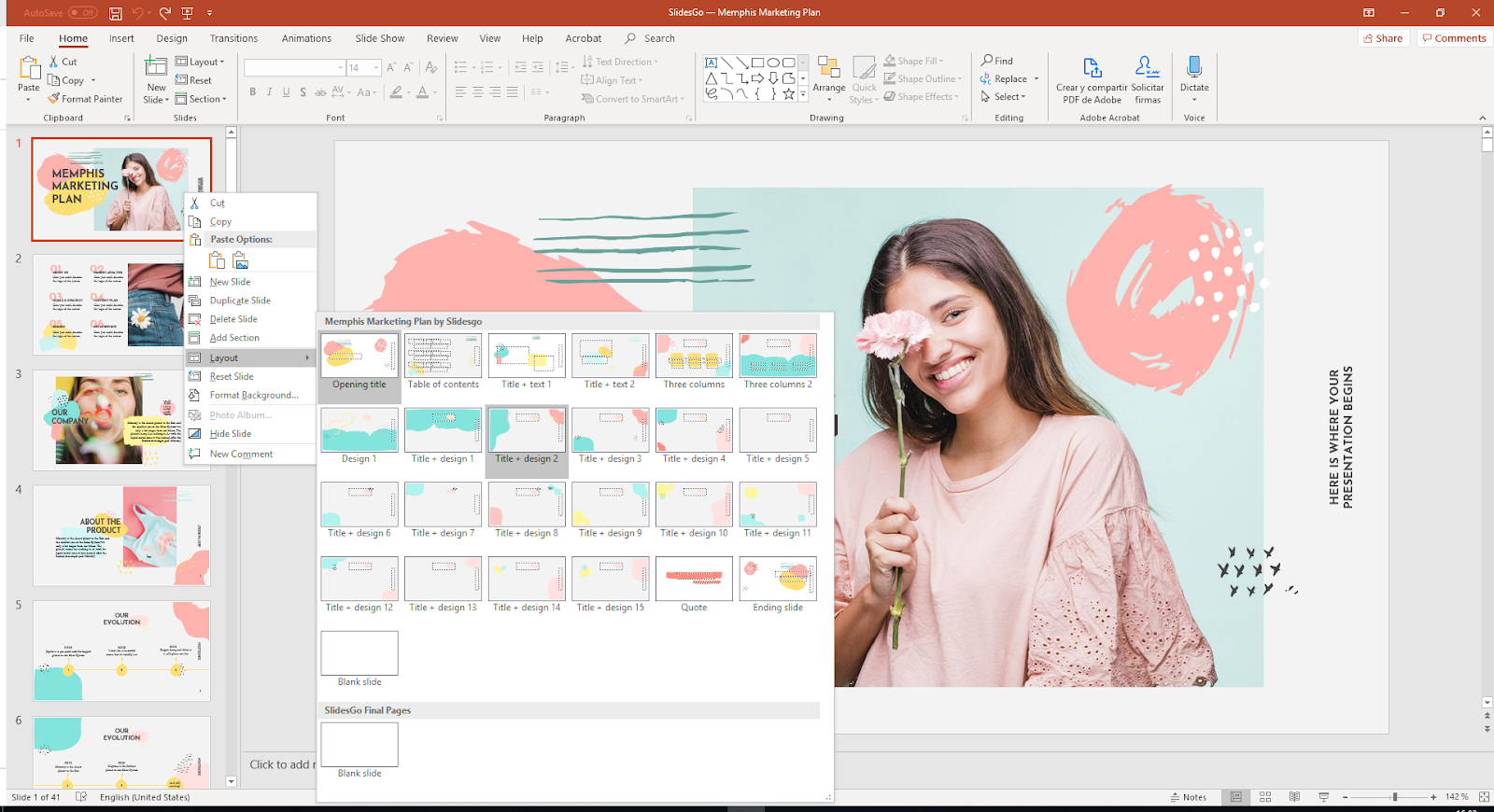Click the Share button

pyautogui.click(x=1383, y=38)
